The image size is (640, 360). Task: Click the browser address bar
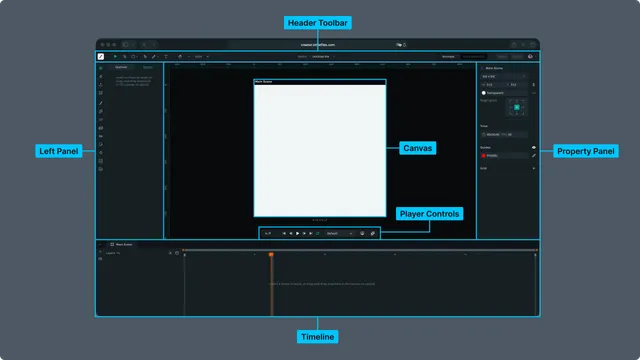coord(318,45)
